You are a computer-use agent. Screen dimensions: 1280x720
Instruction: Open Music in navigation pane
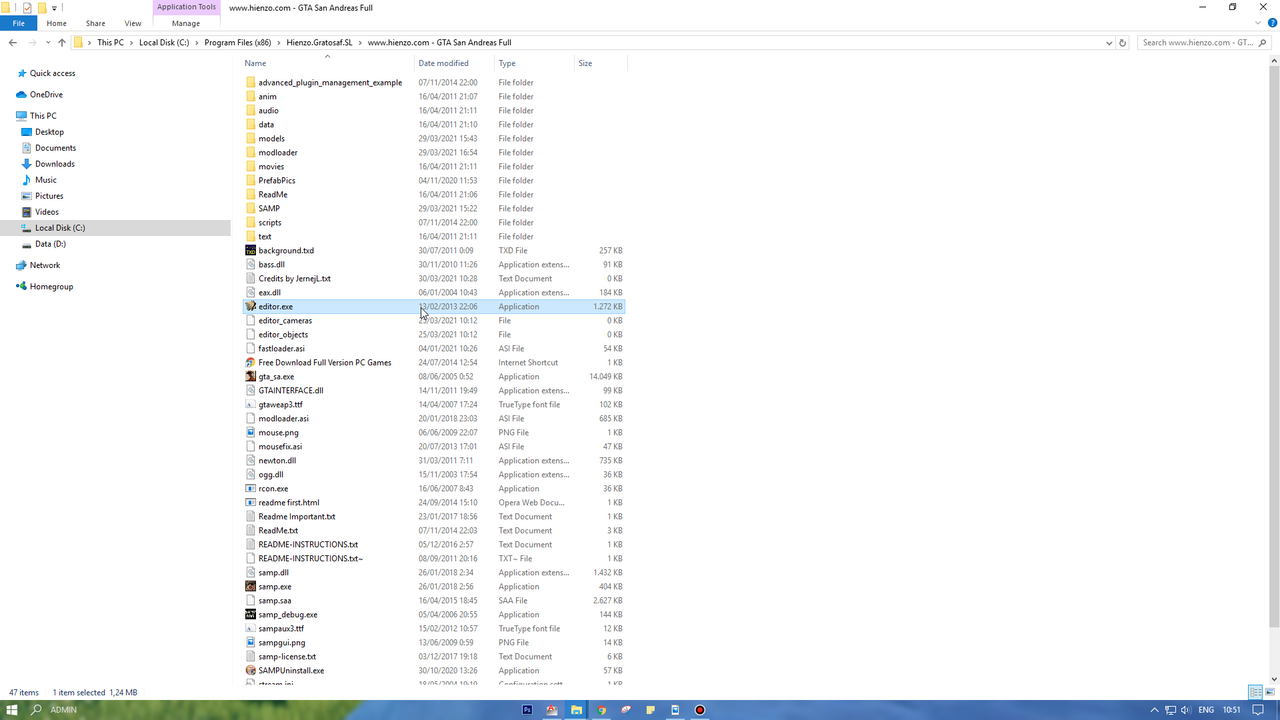[x=45, y=180]
